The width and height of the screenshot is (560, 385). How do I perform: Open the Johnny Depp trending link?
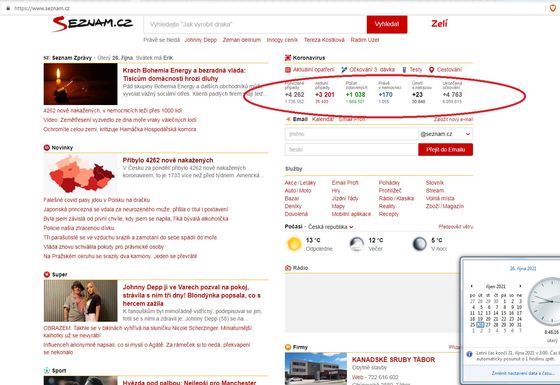201,40
